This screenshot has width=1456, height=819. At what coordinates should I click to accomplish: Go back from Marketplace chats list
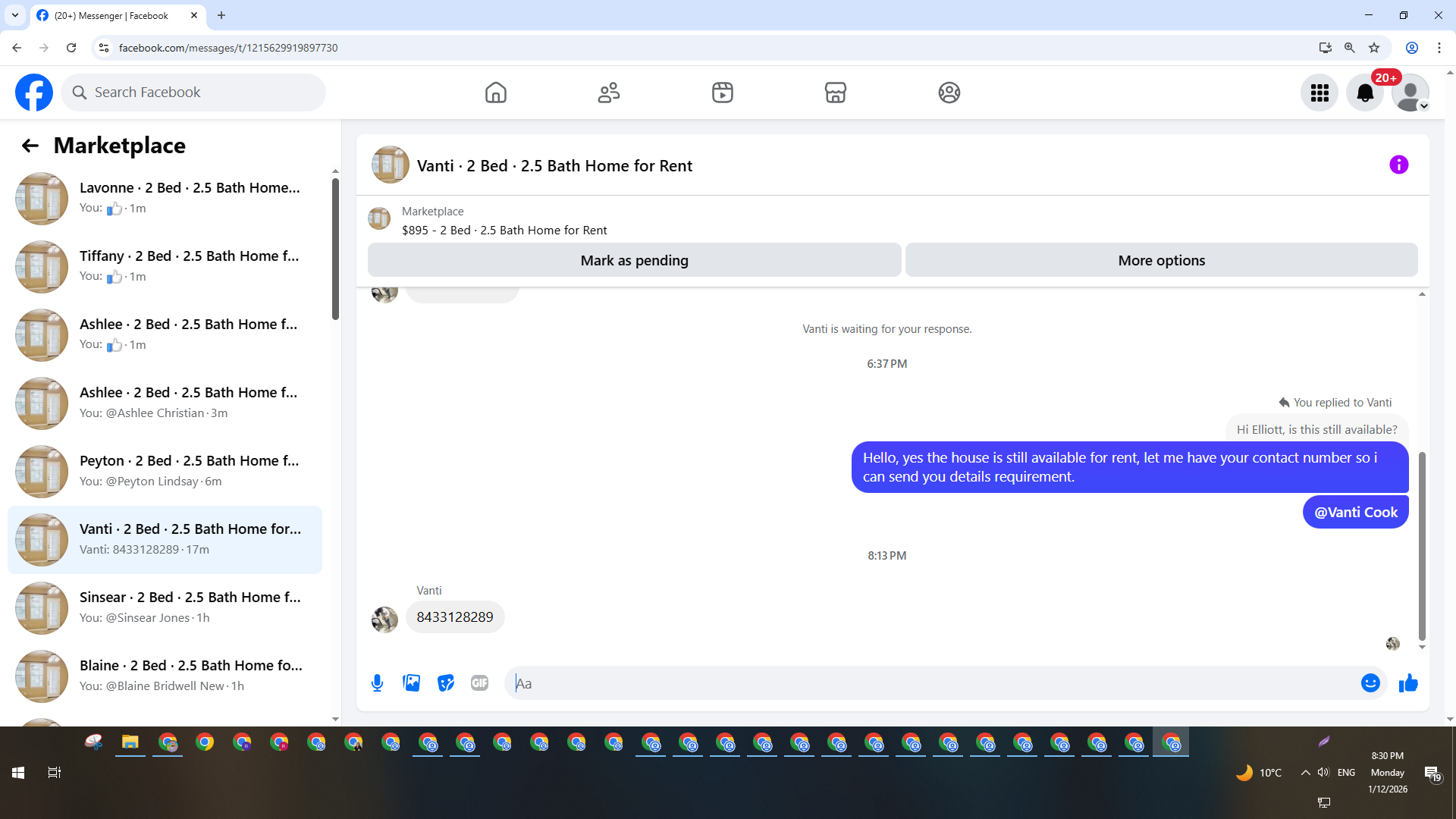[x=30, y=146]
